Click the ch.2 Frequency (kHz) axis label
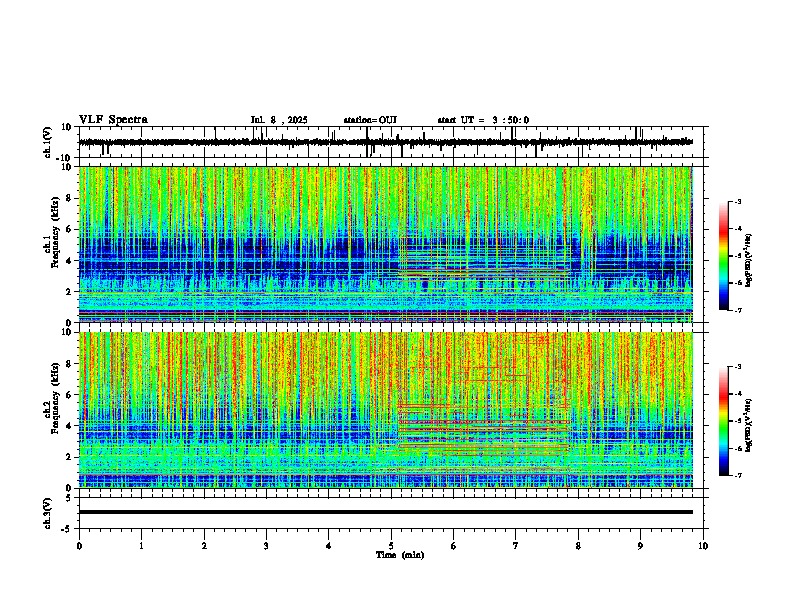Viewport: 792px width, 612px height. (x=52, y=397)
